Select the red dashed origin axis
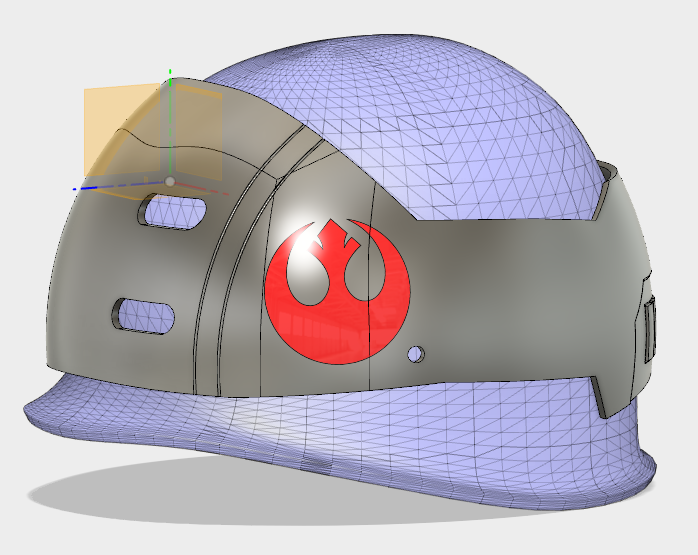 tap(203, 189)
